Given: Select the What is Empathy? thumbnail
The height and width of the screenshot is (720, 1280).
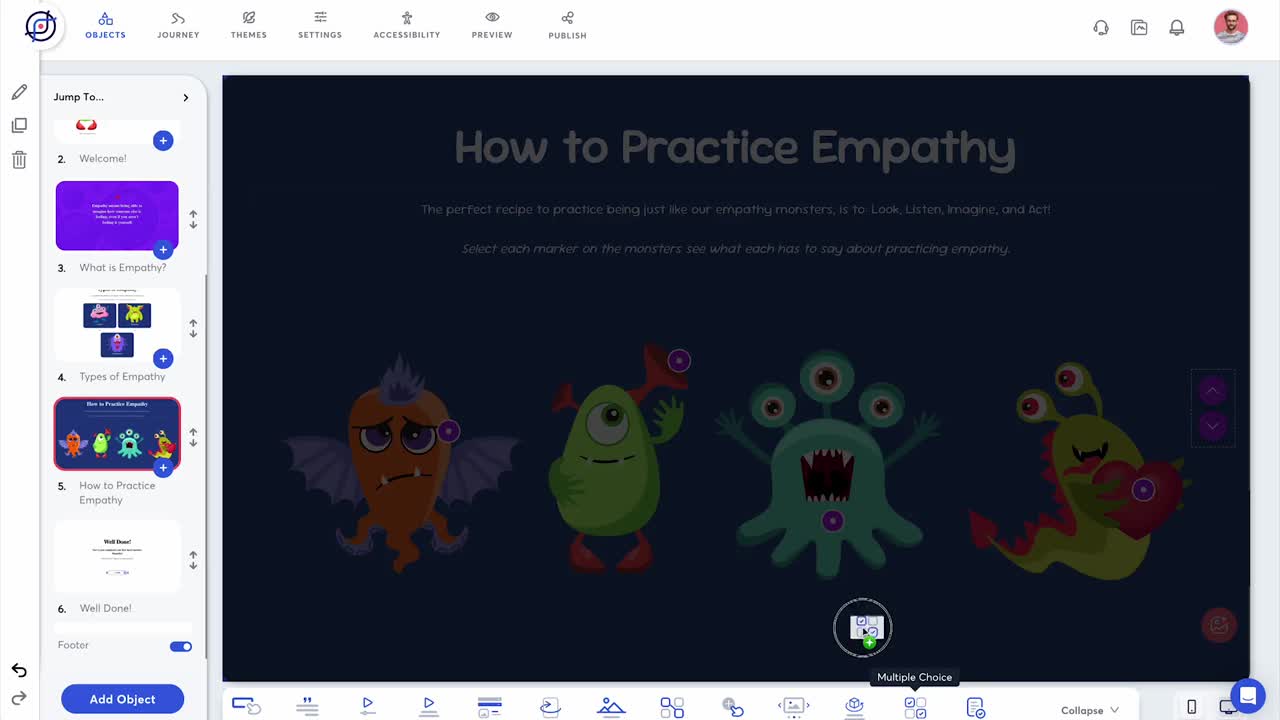Looking at the screenshot, I should (x=117, y=215).
